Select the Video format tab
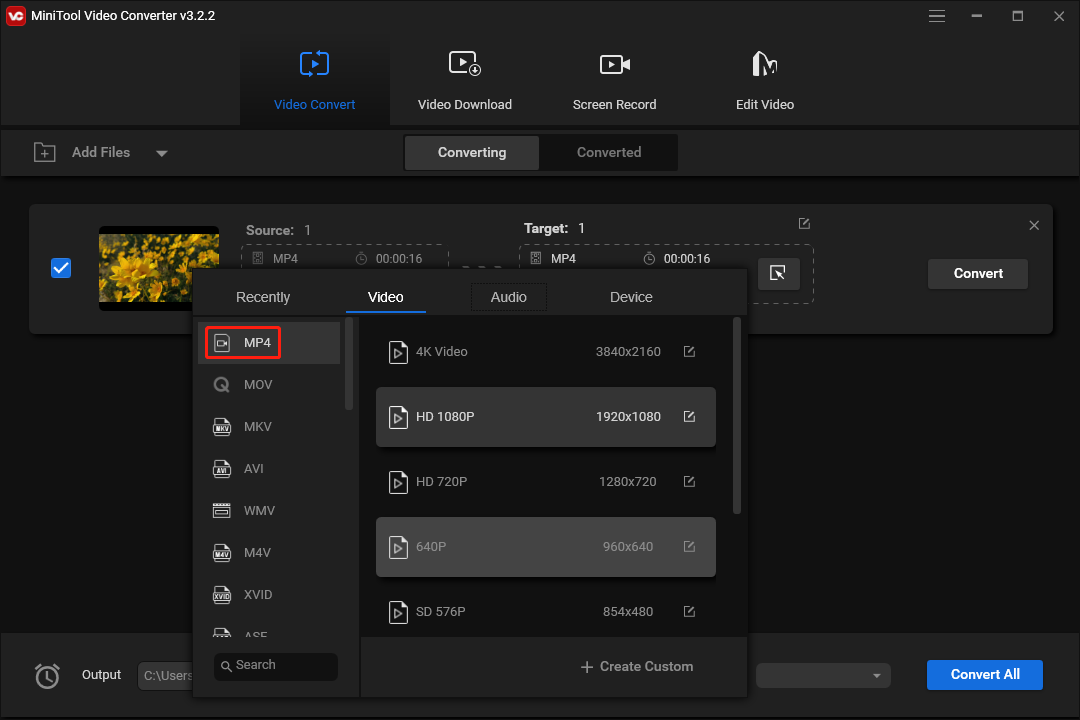The width and height of the screenshot is (1080, 720). coord(386,297)
